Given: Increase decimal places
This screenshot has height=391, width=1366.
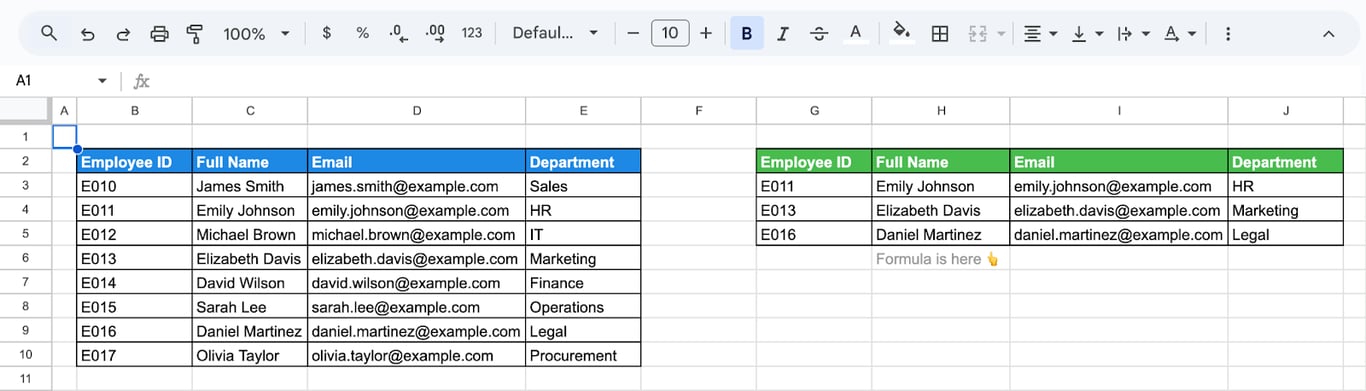Looking at the screenshot, I should point(435,33).
